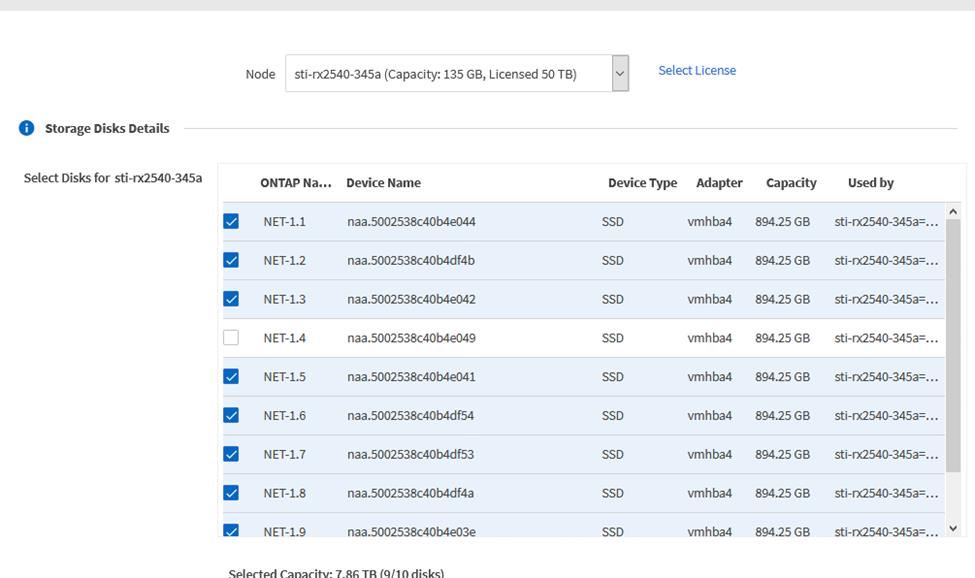Sort by ONTAP Name column header
Viewport: 975px width, 578px height.
[x=295, y=183]
